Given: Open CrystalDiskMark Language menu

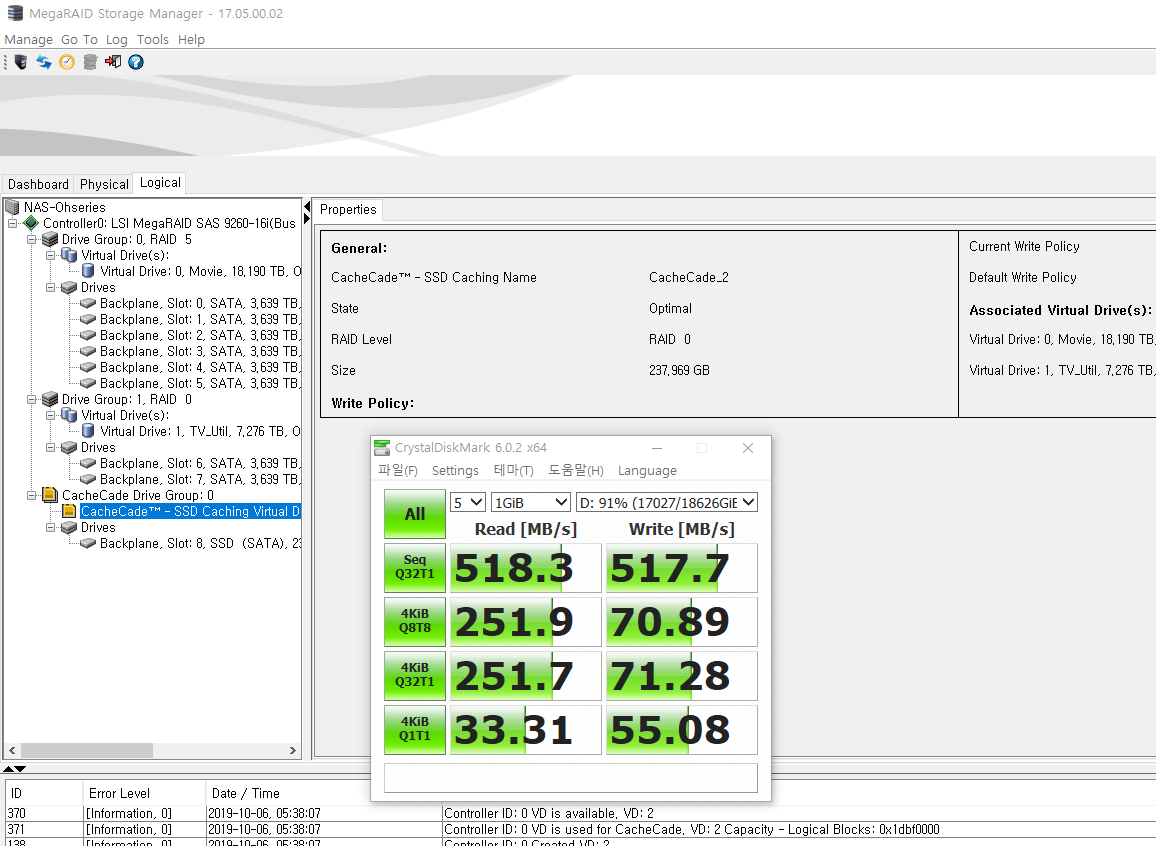Looking at the screenshot, I should click(x=647, y=471).
